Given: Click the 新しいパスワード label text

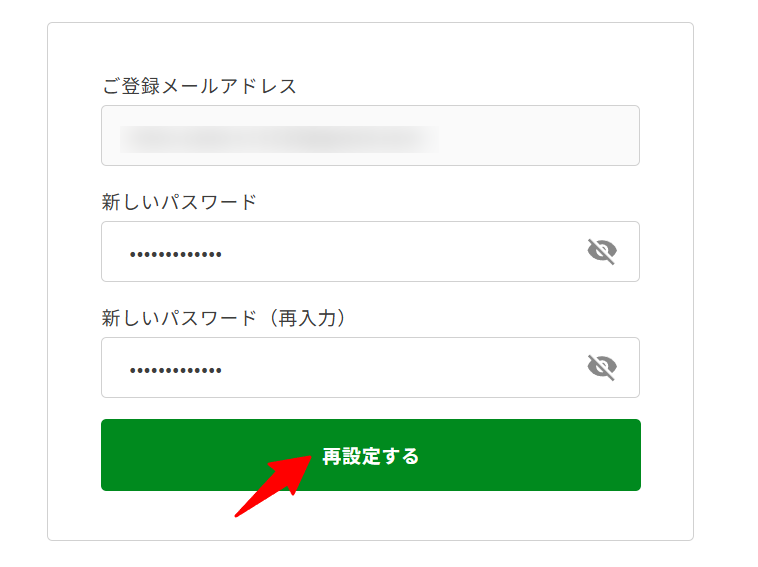Looking at the screenshot, I should coord(179,202).
